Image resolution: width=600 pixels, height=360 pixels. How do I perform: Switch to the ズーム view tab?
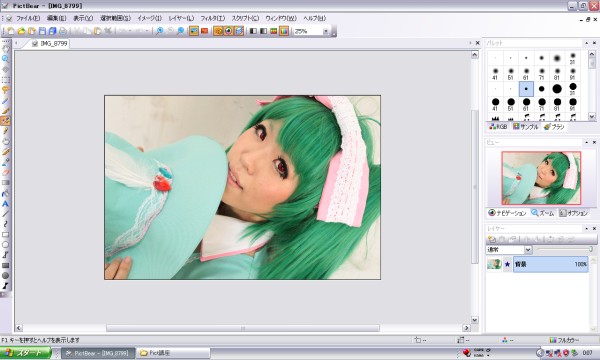(x=543, y=213)
